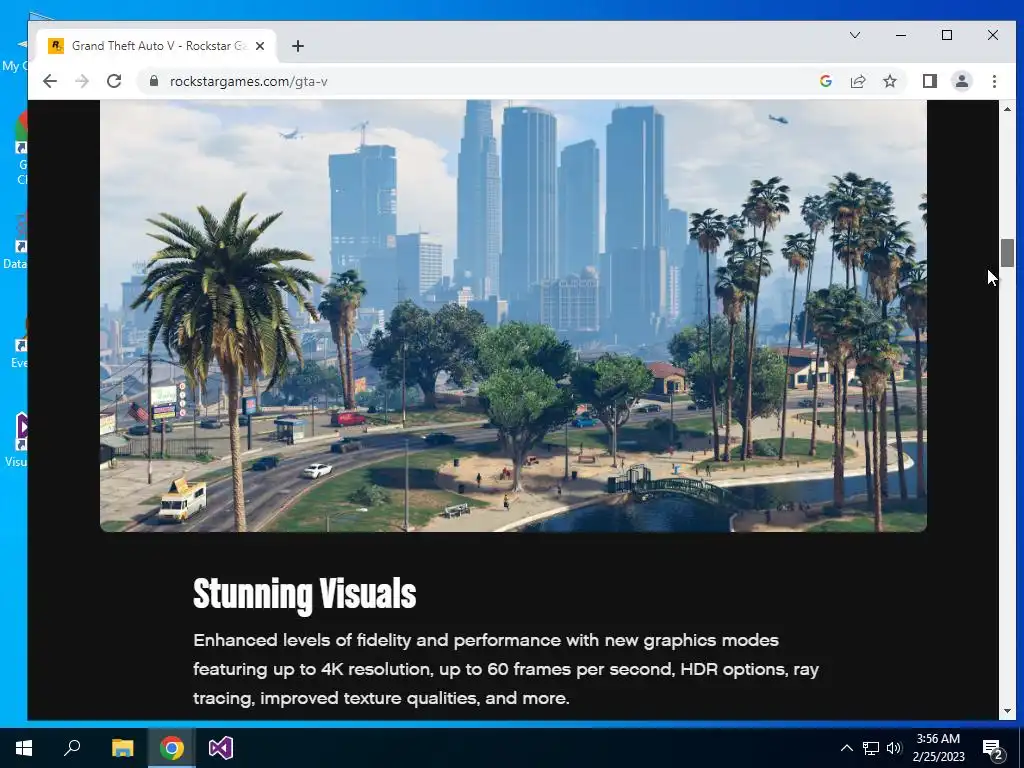Click the Enhanced levels of fidelity paragraph
Screen dimensions: 1024x768
[x=505, y=669]
